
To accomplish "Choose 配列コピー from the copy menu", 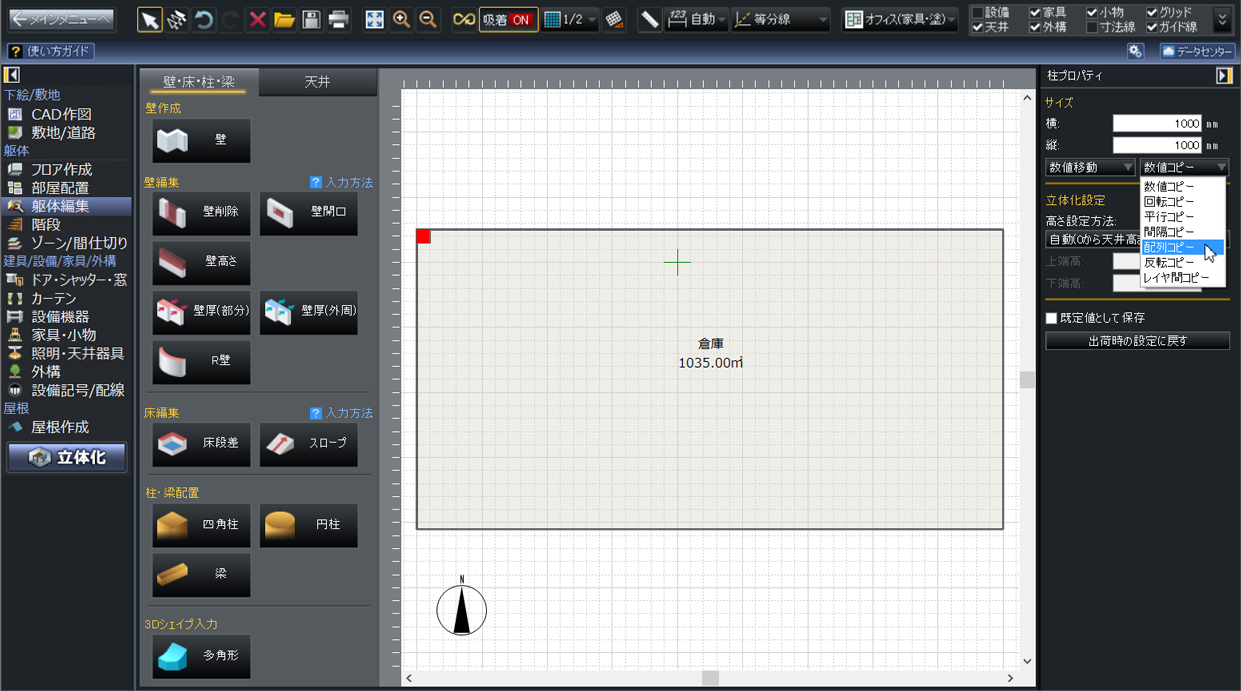I will click(1169, 247).
